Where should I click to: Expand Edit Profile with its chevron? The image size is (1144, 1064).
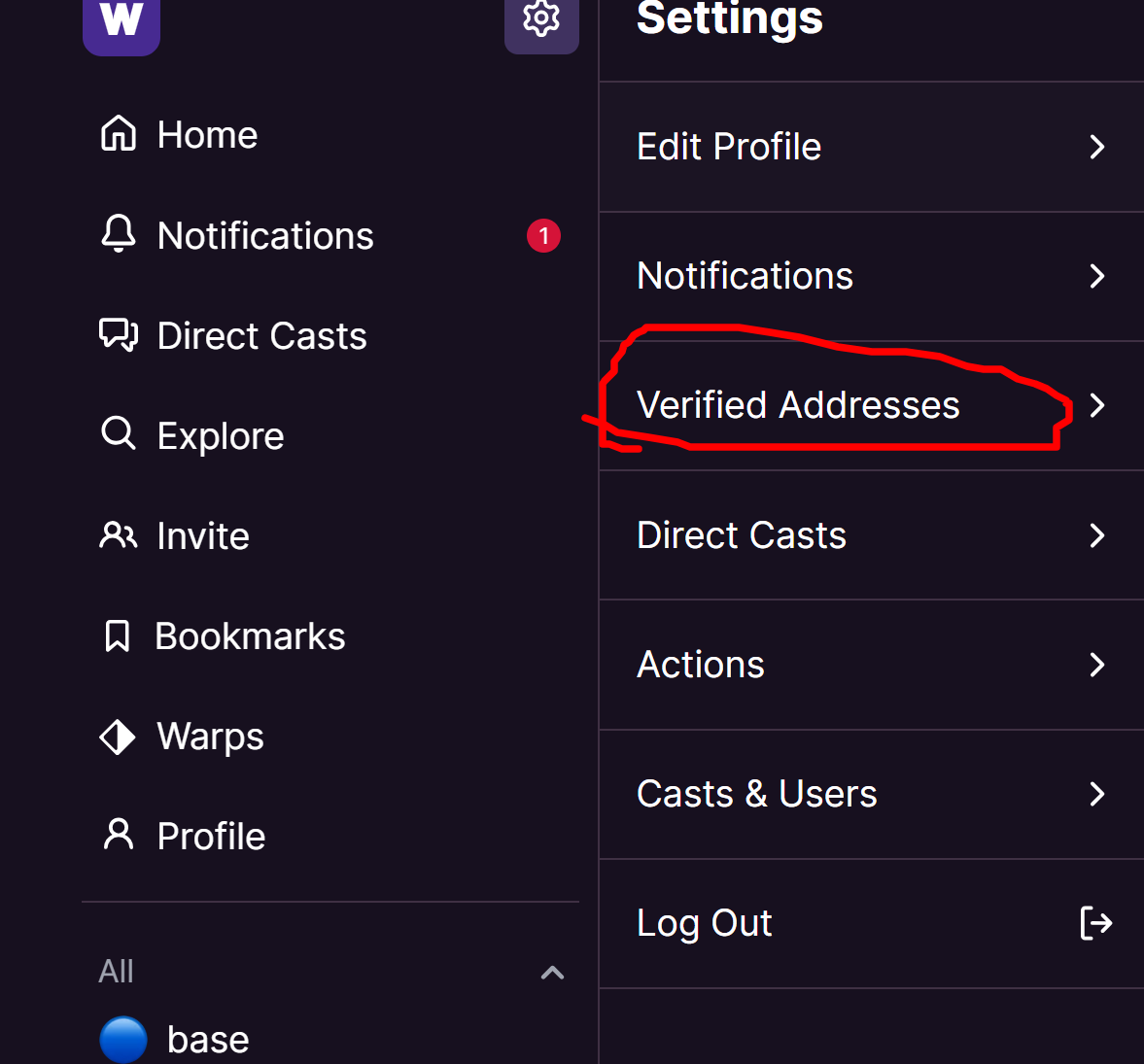[1096, 148]
